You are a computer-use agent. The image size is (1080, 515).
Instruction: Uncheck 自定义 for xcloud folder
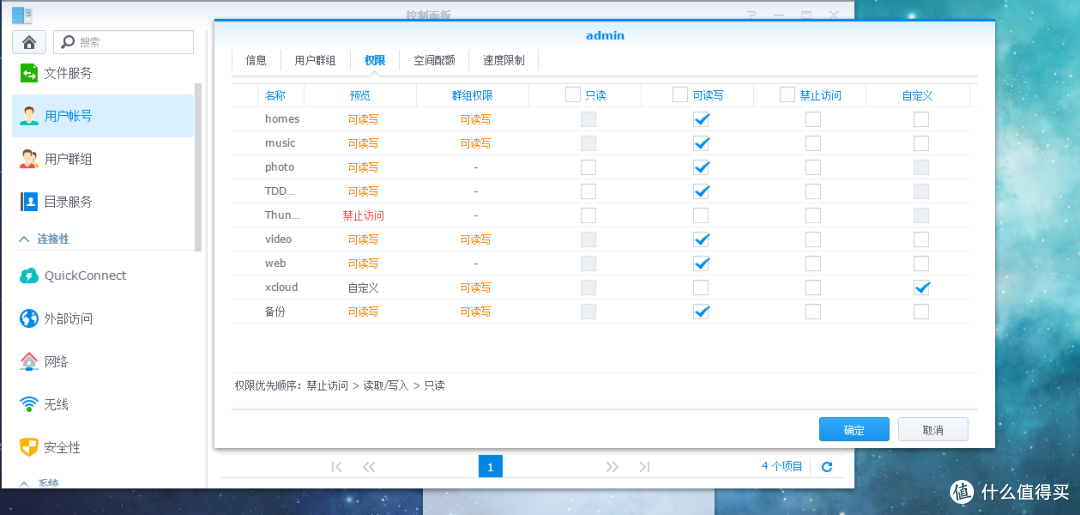pos(921,288)
